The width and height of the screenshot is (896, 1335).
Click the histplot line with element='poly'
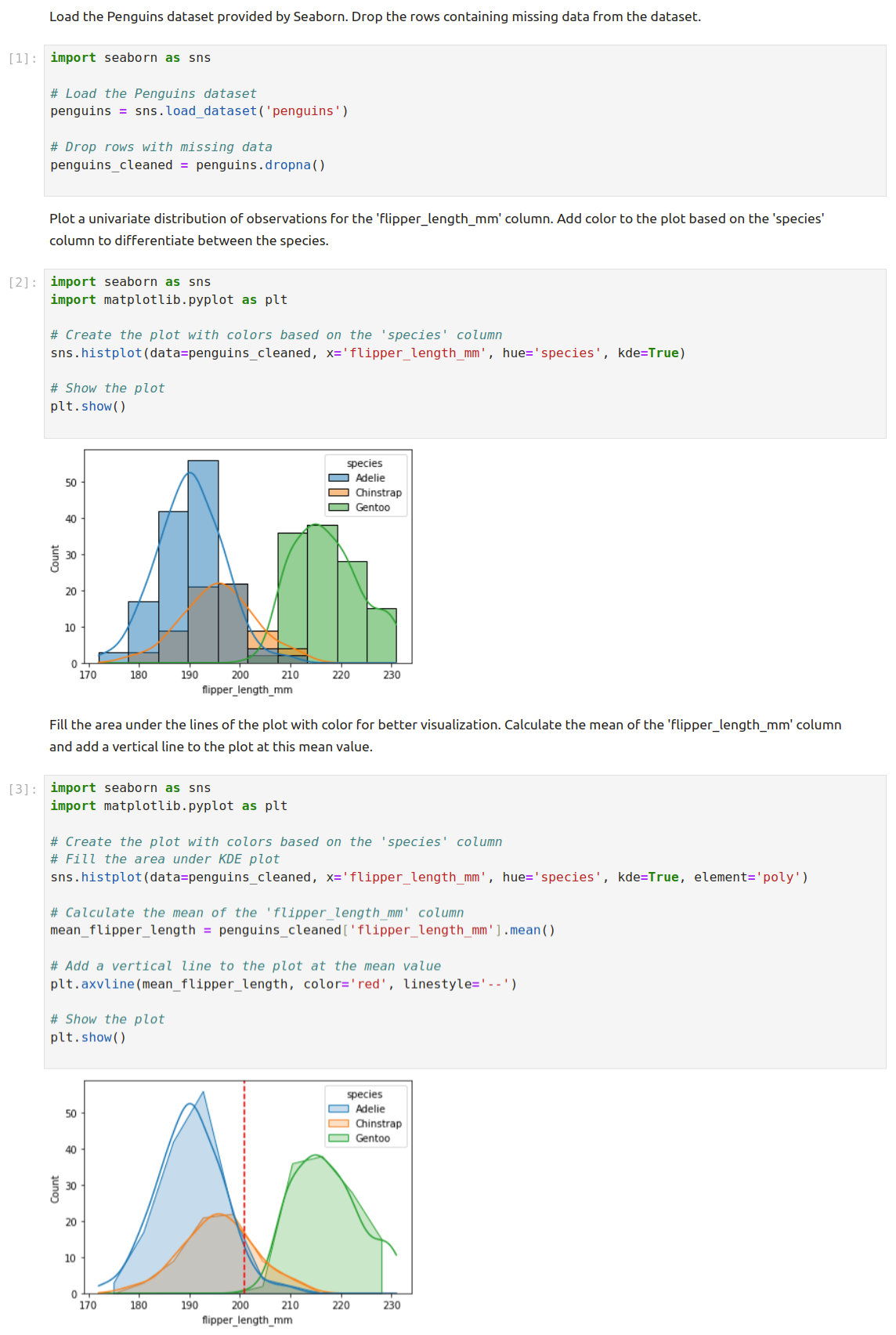pos(428,877)
